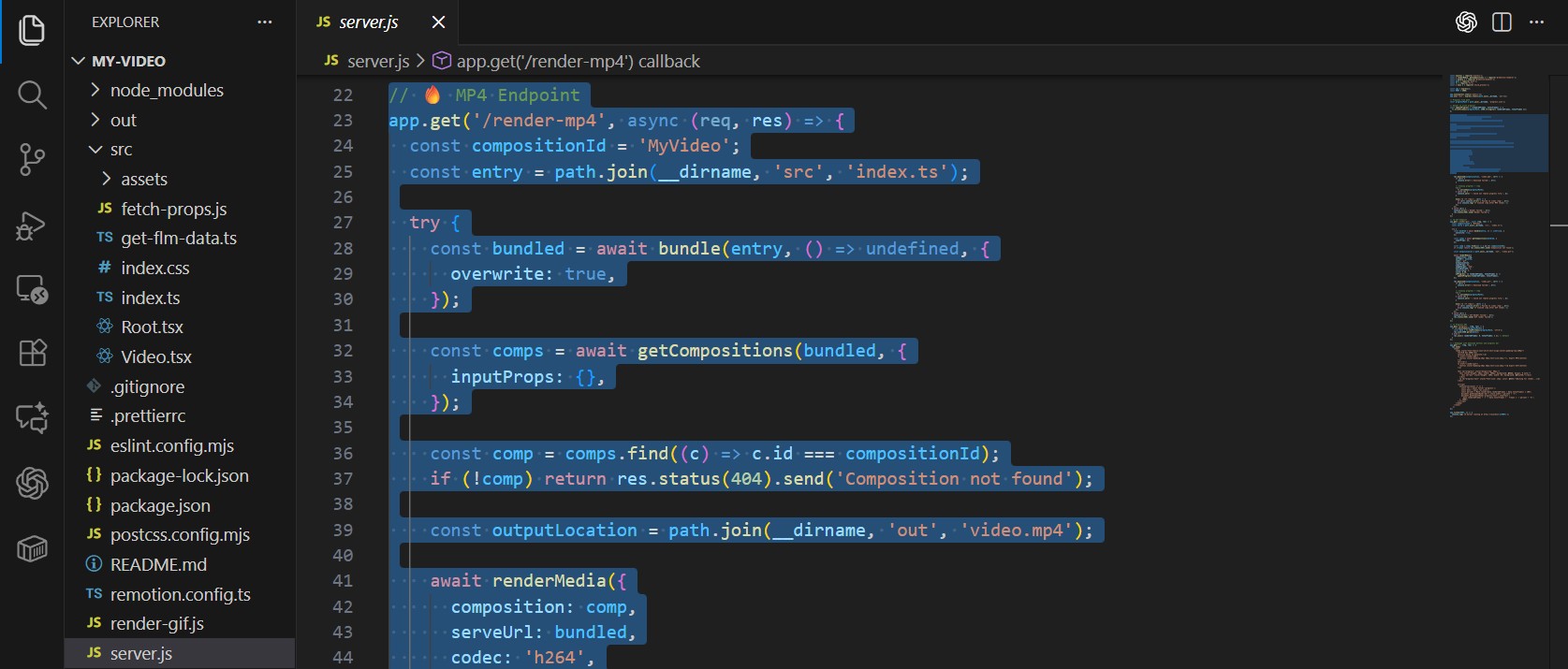Click server.js breadcrumb segment
This screenshot has height=669, width=1568.
[x=378, y=62]
